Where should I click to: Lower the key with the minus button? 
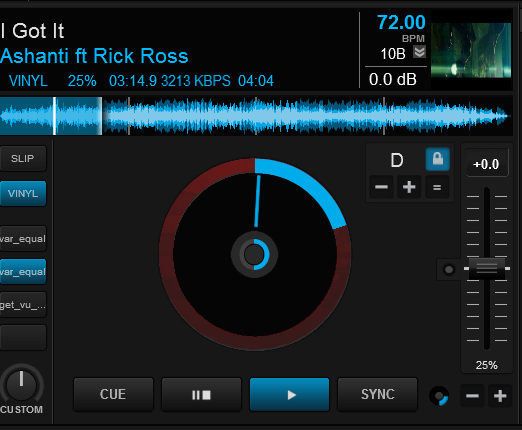click(381, 187)
